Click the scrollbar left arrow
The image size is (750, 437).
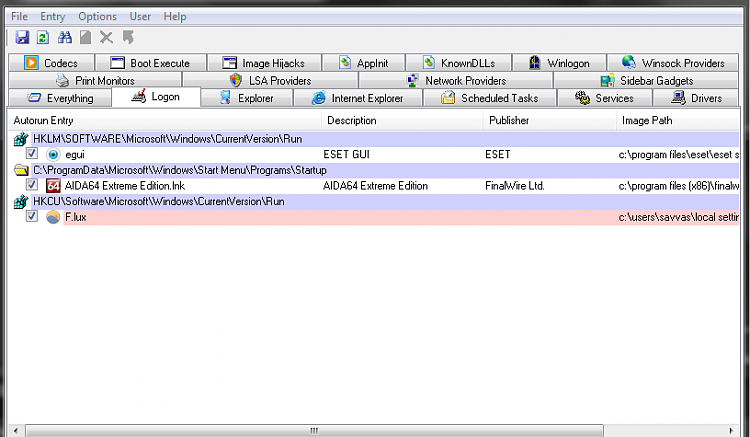(x=16, y=430)
